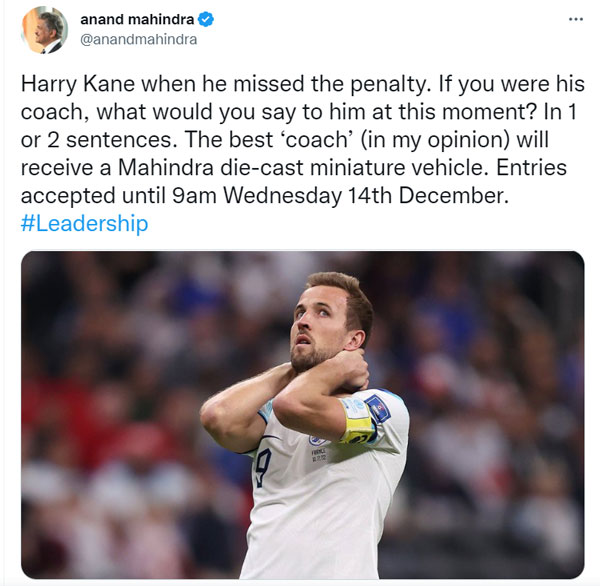The image size is (600, 586).
Task: Click the words "Harry Kane" in the tweet
Action: click(x=78, y=84)
